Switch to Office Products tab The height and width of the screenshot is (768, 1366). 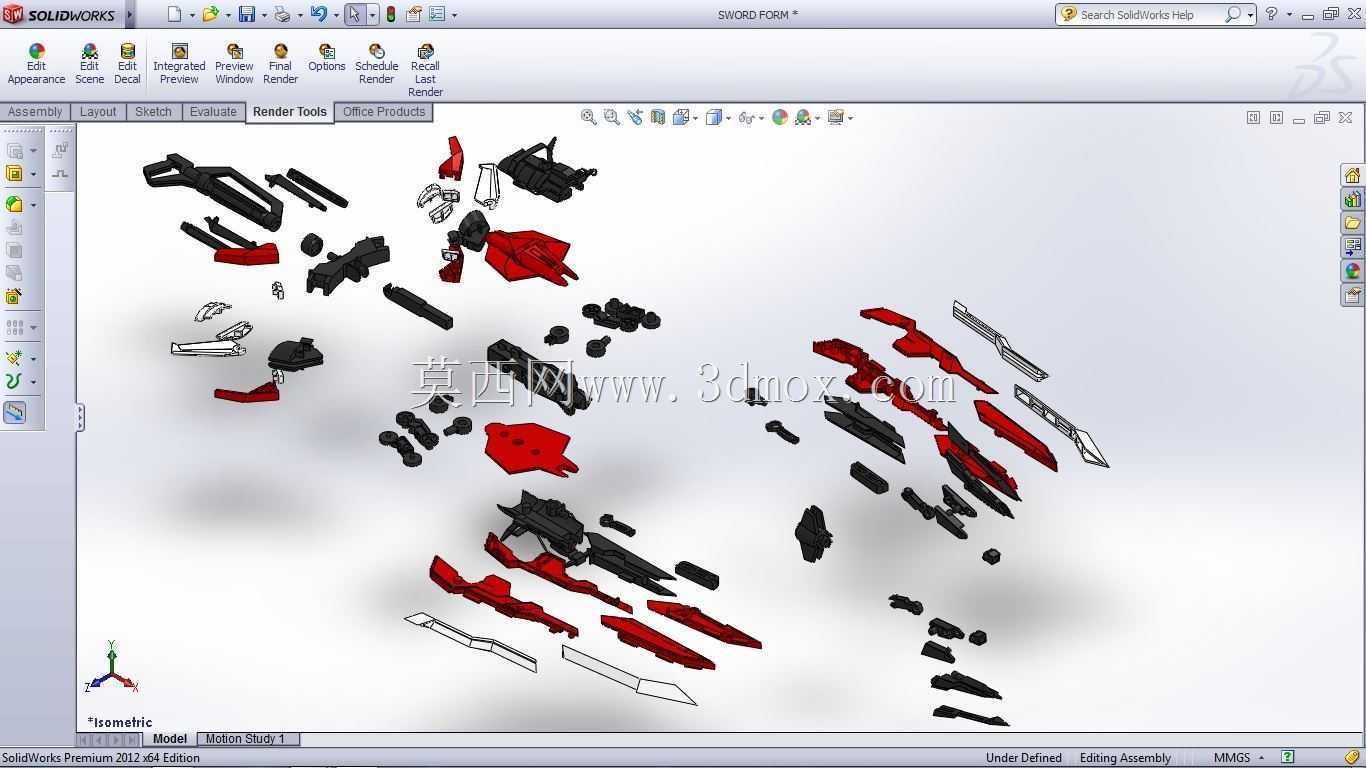click(x=384, y=112)
